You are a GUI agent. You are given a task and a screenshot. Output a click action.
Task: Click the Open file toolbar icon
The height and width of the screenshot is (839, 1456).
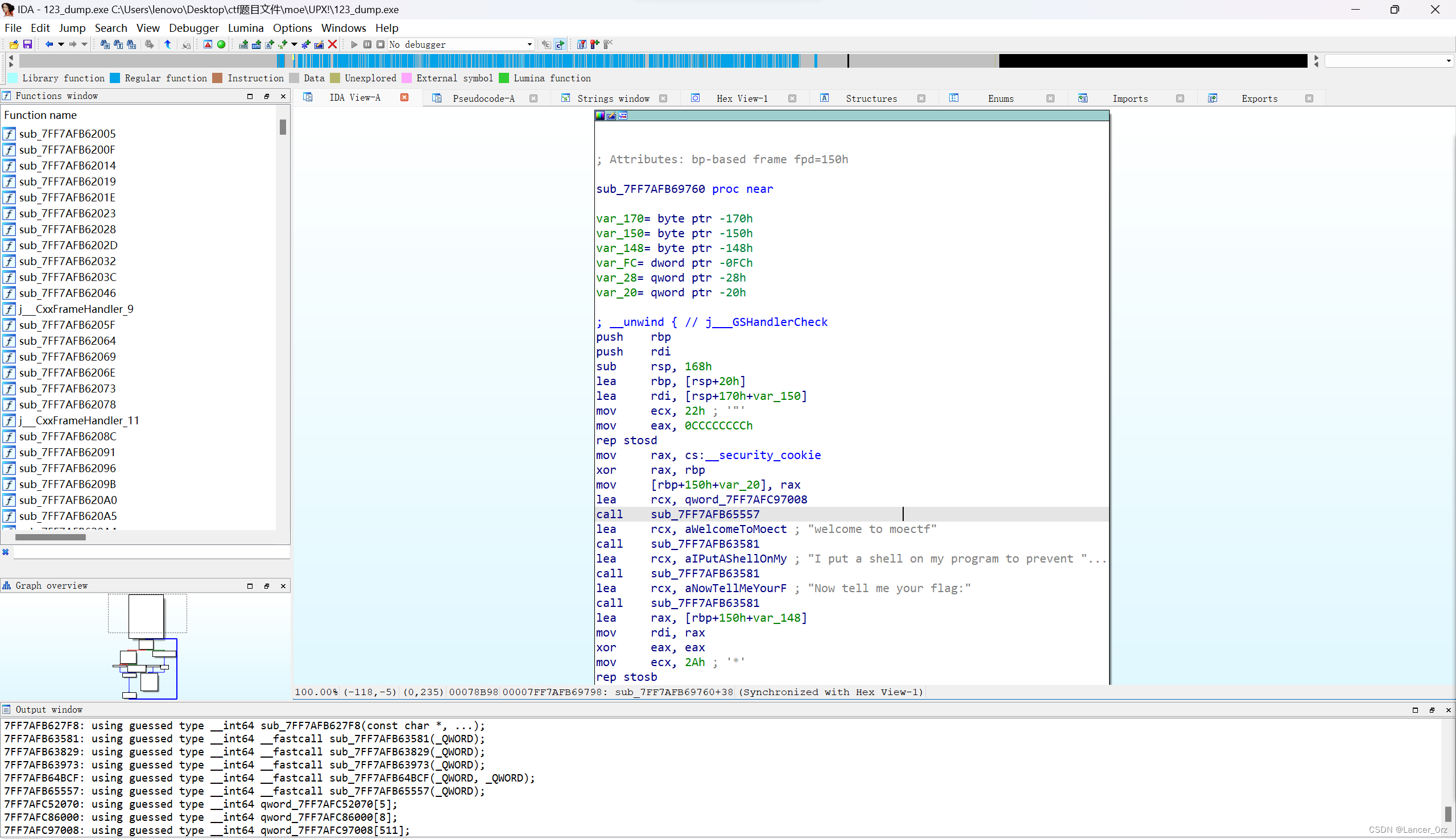click(x=14, y=44)
